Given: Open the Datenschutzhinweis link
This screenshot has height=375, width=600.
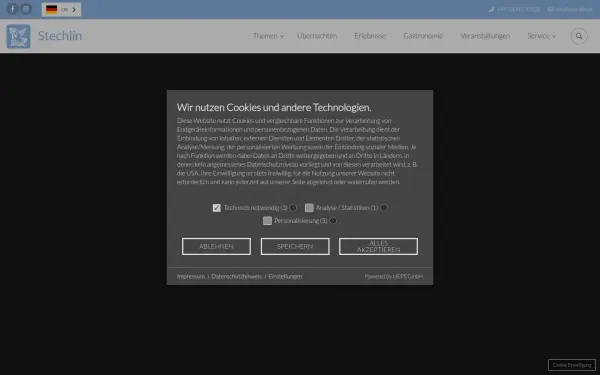Looking at the screenshot, I should pyautogui.click(x=236, y=276).
